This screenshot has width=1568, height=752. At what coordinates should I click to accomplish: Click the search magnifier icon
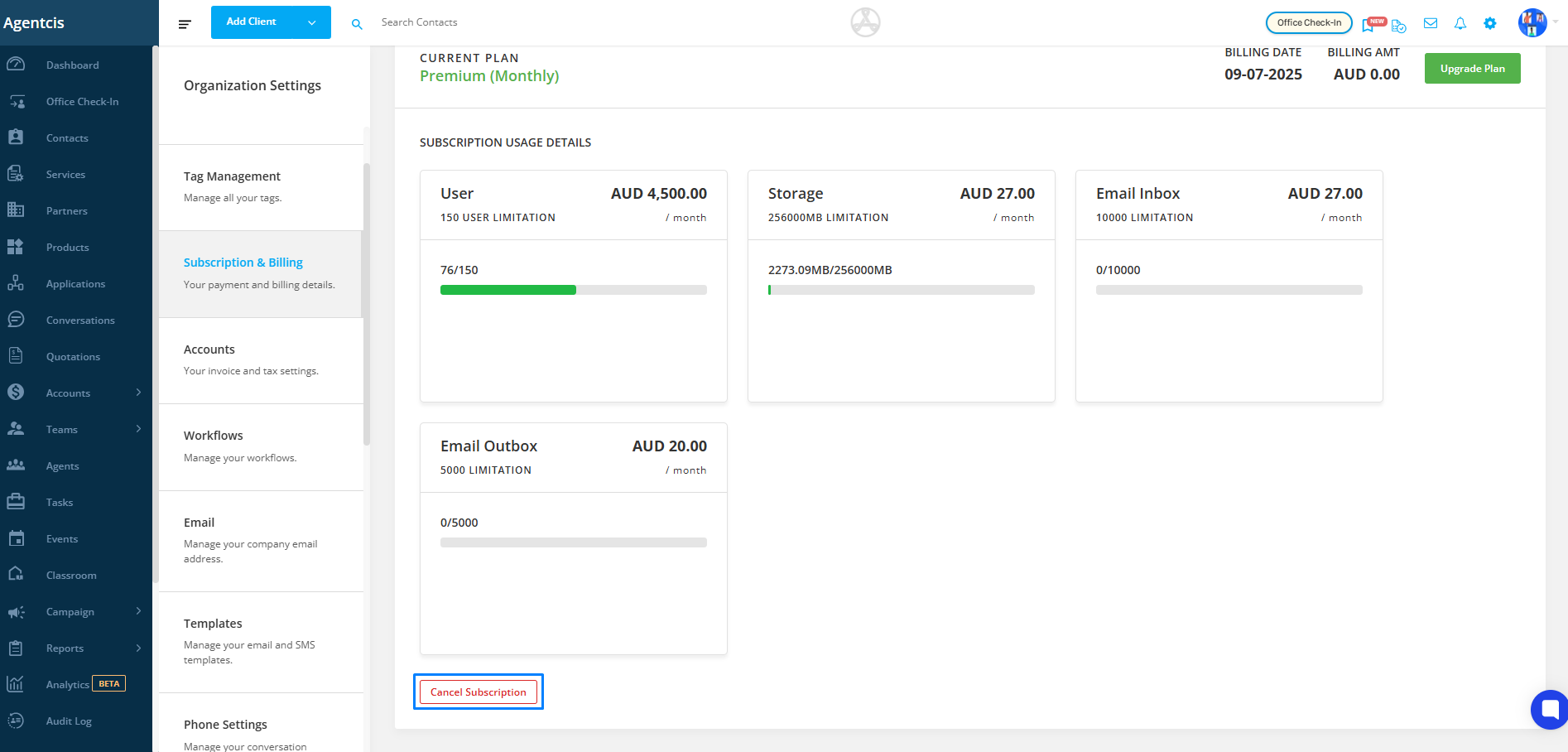357,24
